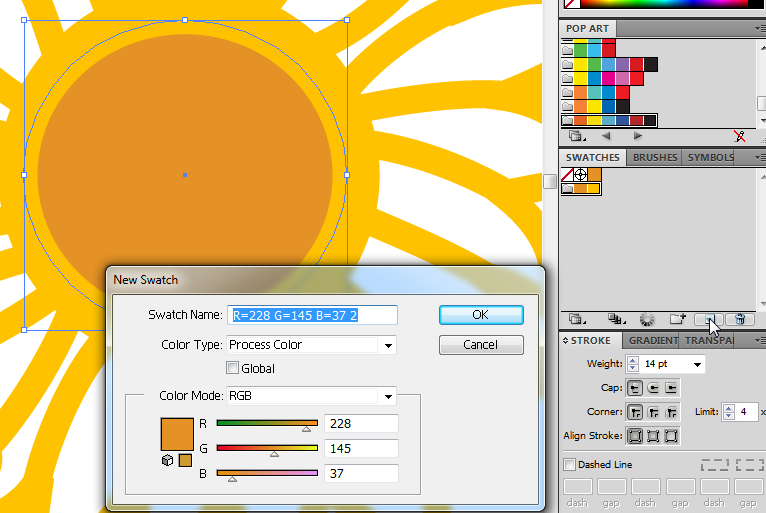766x513 pixels.
Task: Click the green G color slider track
Action: coord(267,448)
